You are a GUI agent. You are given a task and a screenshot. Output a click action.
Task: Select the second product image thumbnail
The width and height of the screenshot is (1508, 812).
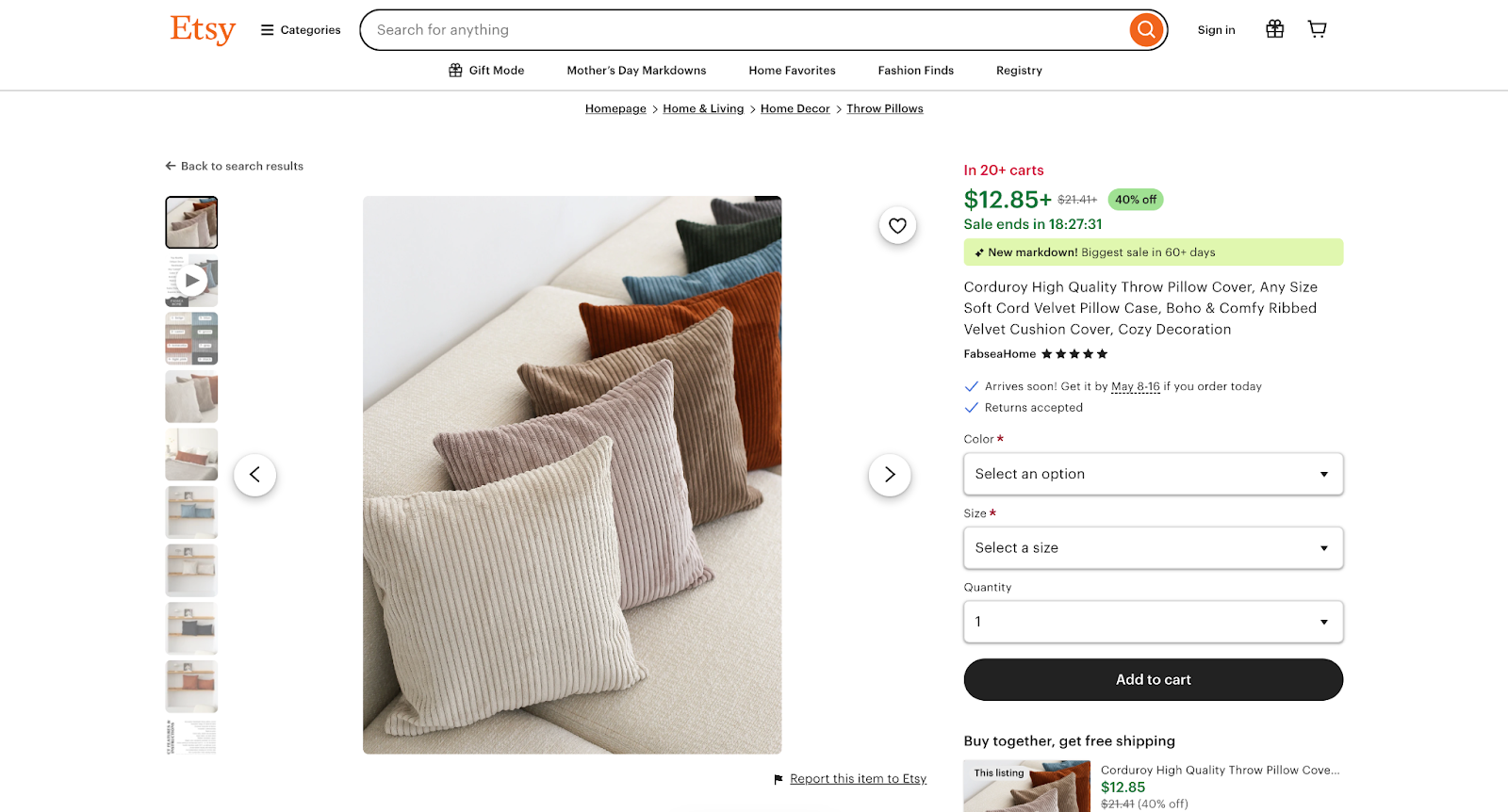tap(190, 280)
